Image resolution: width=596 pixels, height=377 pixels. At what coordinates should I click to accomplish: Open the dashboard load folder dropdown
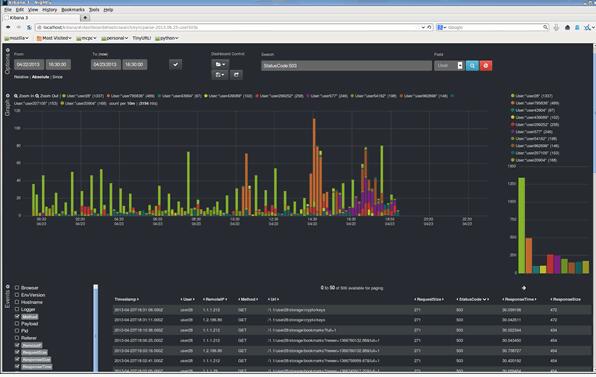220,64
